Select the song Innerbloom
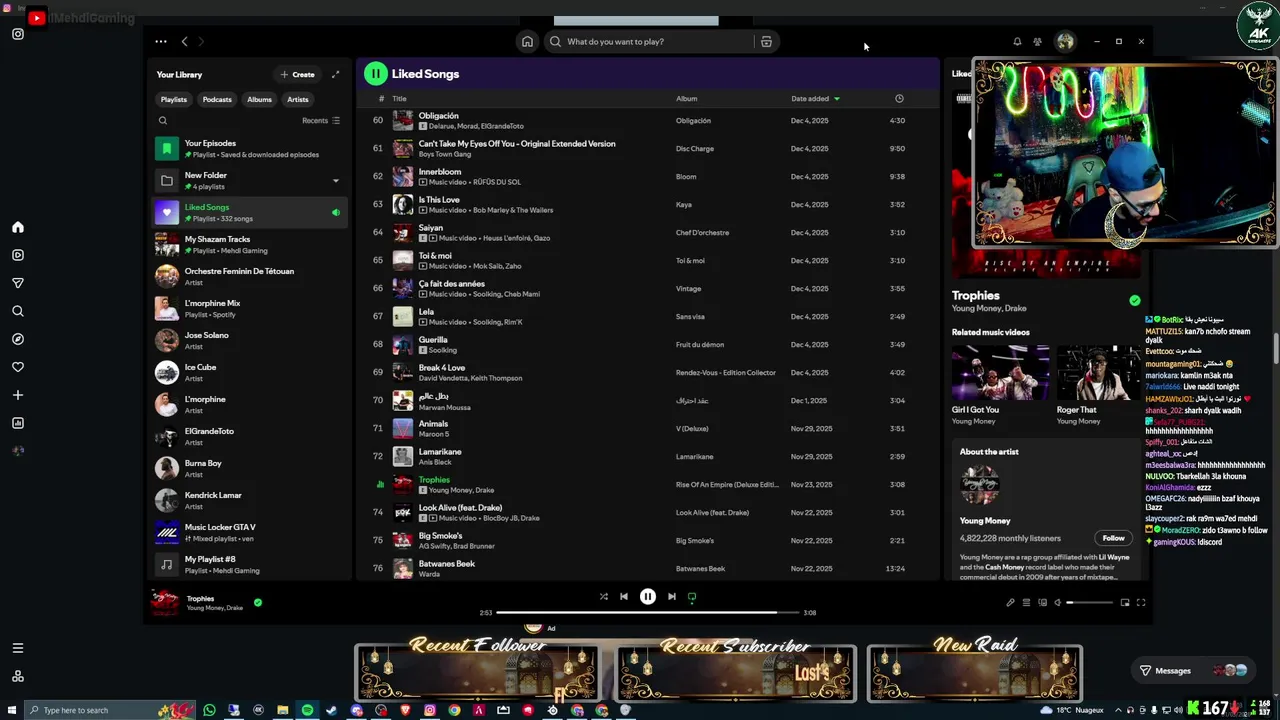The height and width of the screenshot is (720, 1280). (440, 172)
